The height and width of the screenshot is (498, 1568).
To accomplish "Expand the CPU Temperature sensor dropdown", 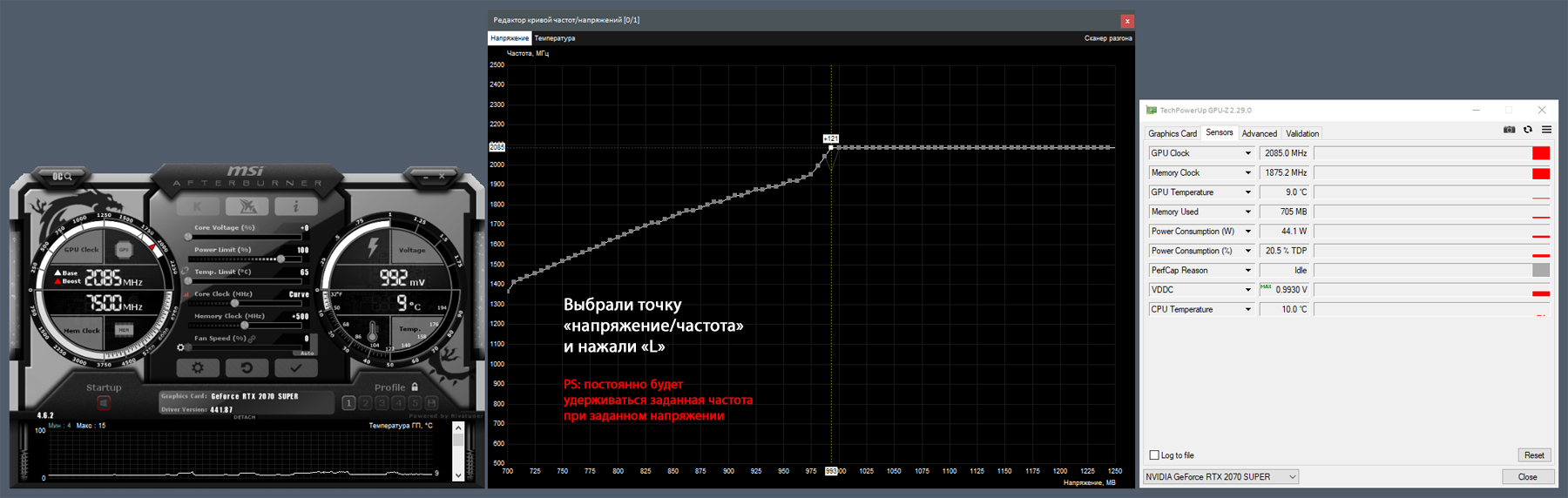I will point(1247,309).
